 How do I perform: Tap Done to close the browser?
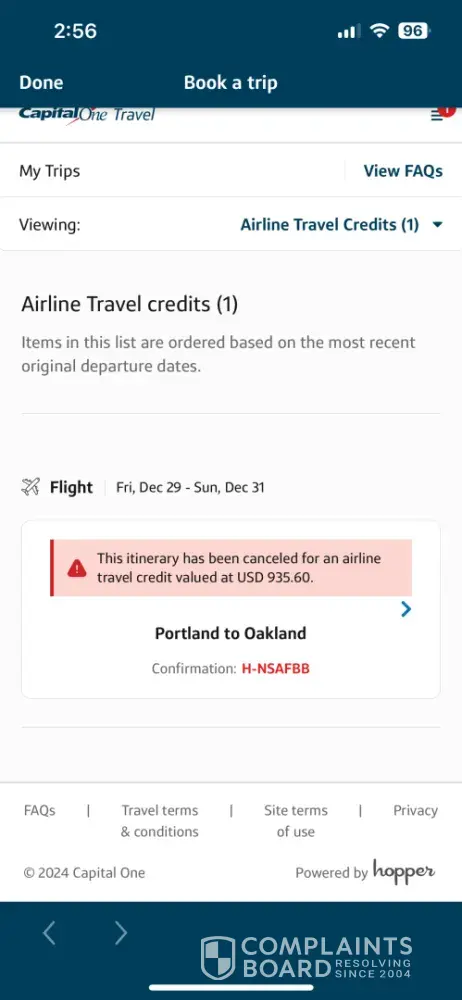tap(41, 83)
